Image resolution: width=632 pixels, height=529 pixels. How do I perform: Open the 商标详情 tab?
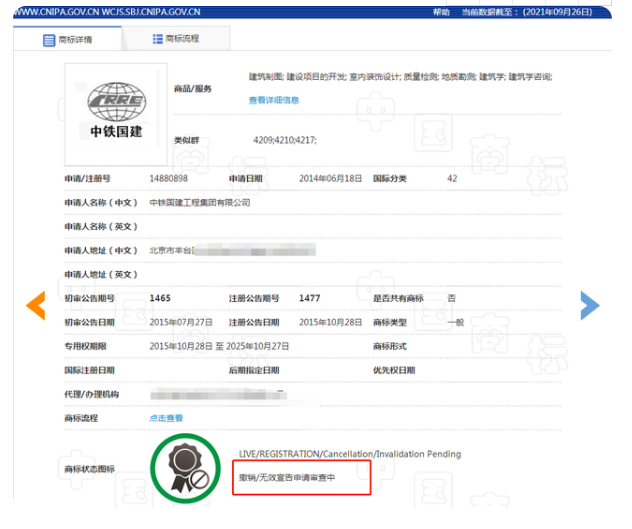pos(67,39)
